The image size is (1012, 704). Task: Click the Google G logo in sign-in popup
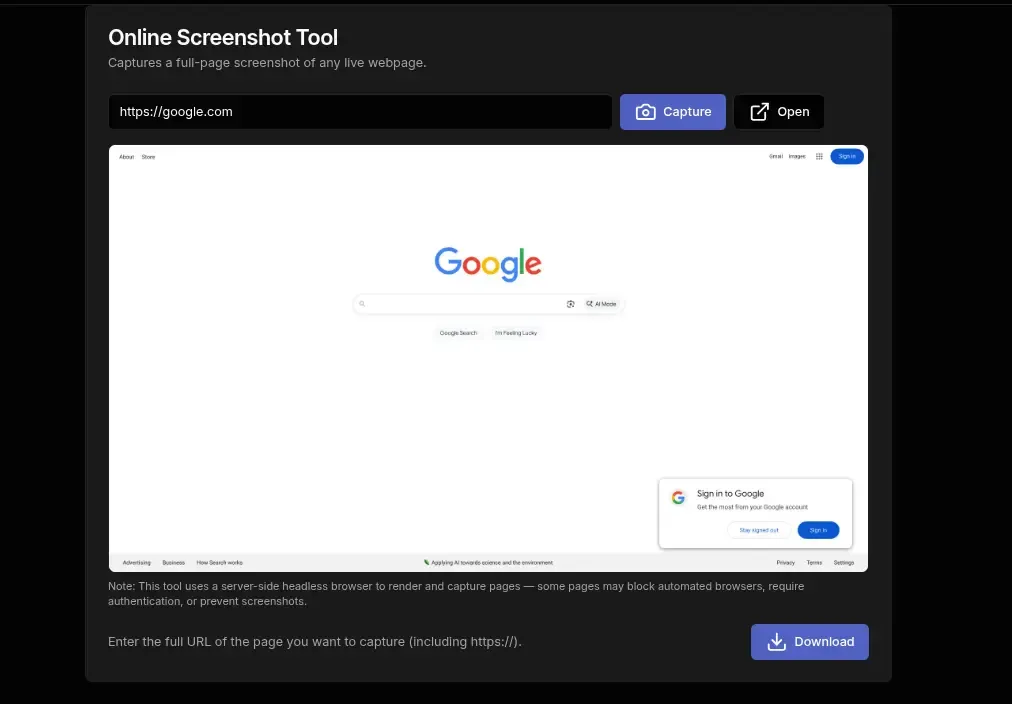tap(678, 497)
